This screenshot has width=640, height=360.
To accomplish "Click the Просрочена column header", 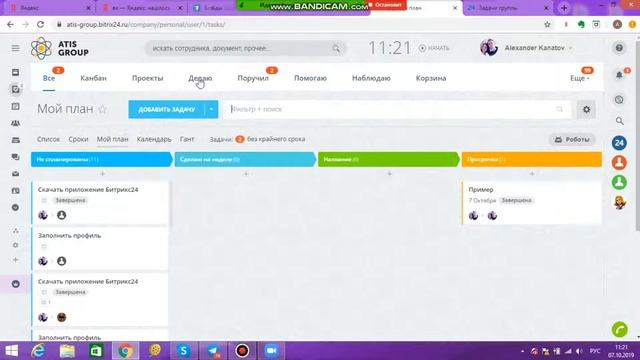I will coord(531,159).
